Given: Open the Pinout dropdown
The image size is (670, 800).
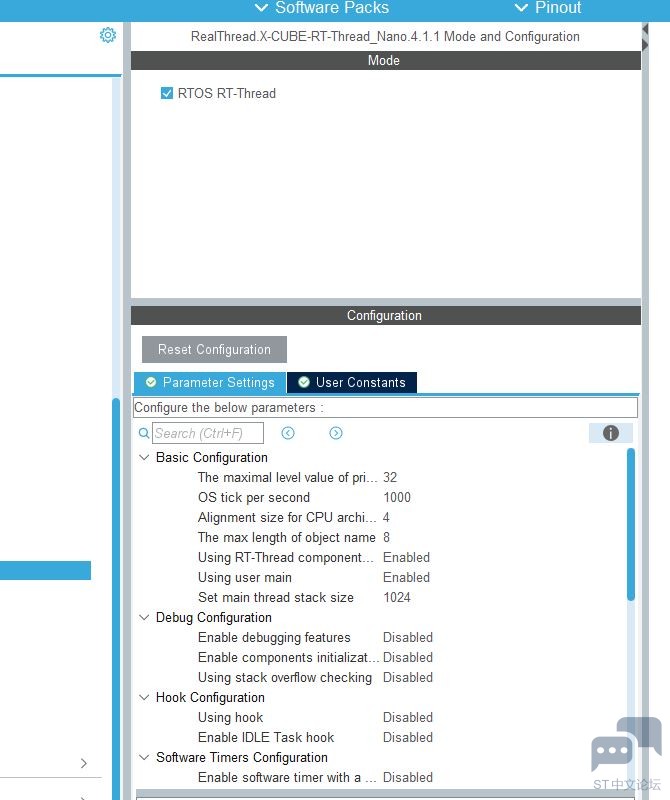Looking at the screenshot, I should coord(548,8).
